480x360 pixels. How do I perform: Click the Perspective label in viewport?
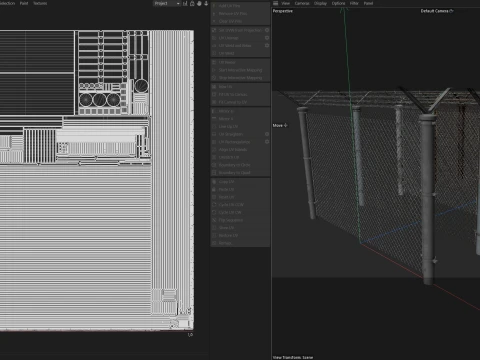pyautogui.click(x=283, y=11)
